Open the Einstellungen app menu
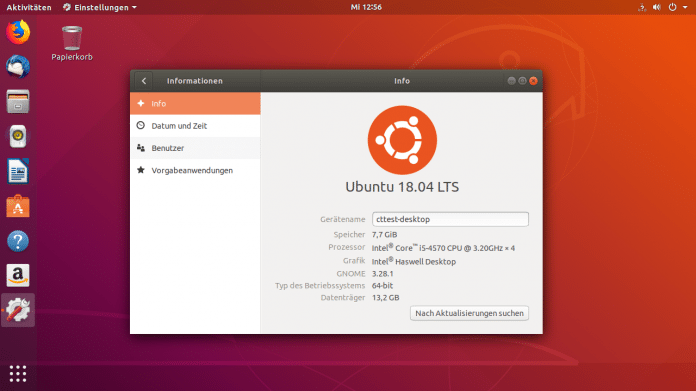The image size is (696, 391). pos(99,7)
